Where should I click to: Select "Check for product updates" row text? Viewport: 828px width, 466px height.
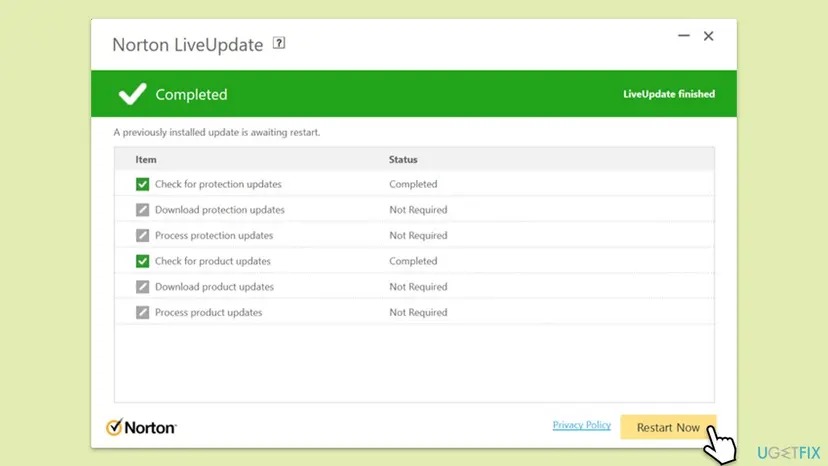212,261
